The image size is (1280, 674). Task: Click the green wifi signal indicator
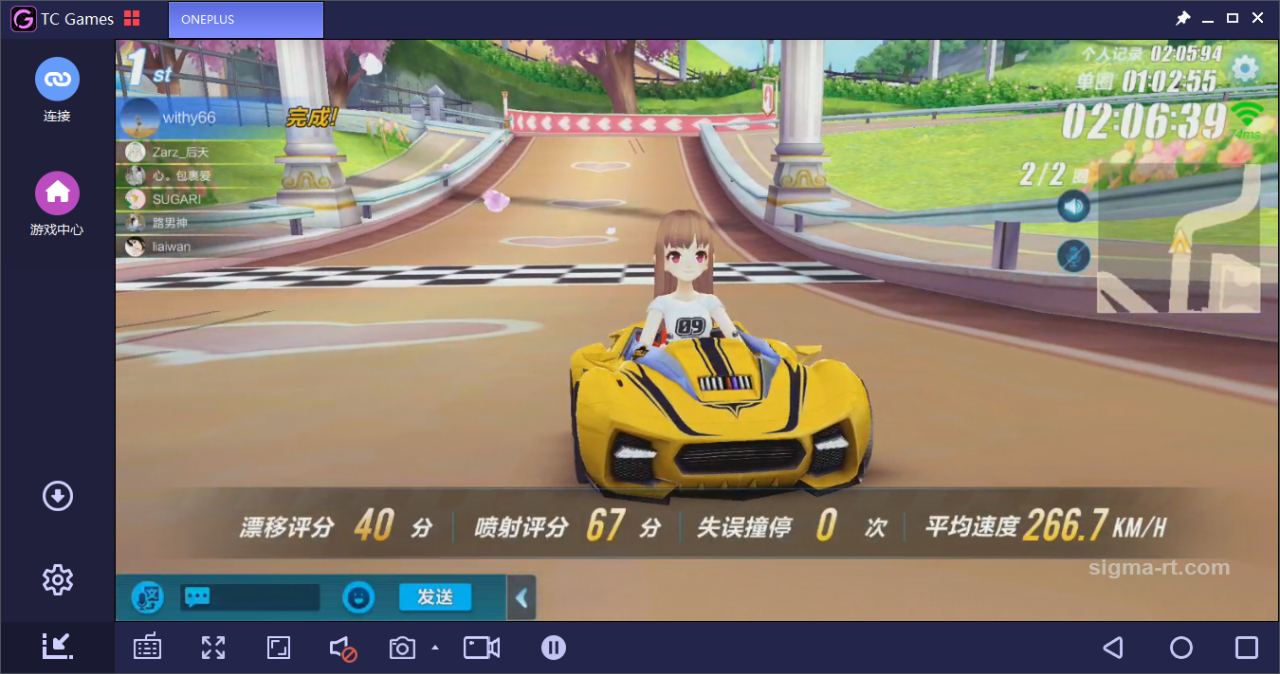pos(1247,115)
